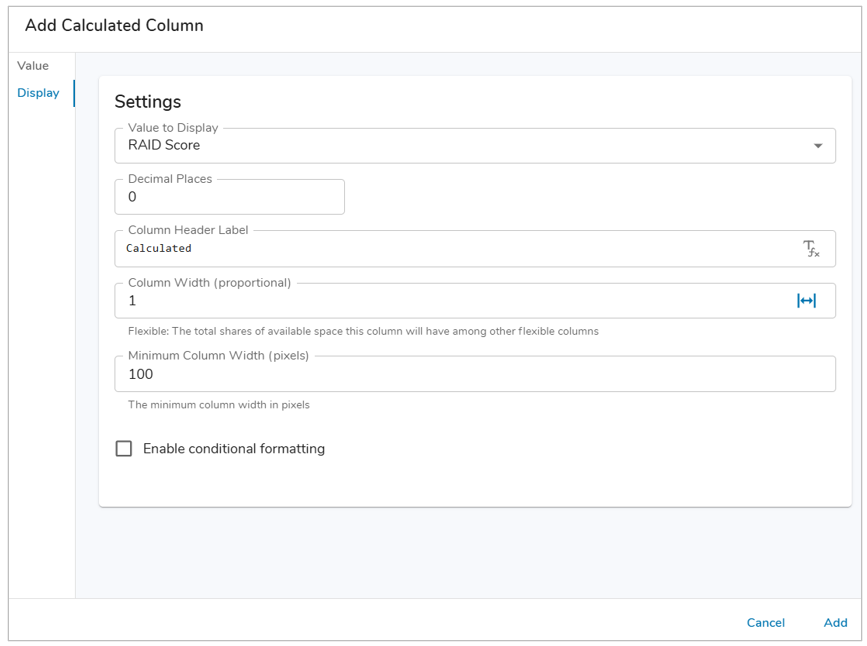Tick the Enable conditional formatting checkbox
This screenshot has width=867, height=646.
click(124, 449)
